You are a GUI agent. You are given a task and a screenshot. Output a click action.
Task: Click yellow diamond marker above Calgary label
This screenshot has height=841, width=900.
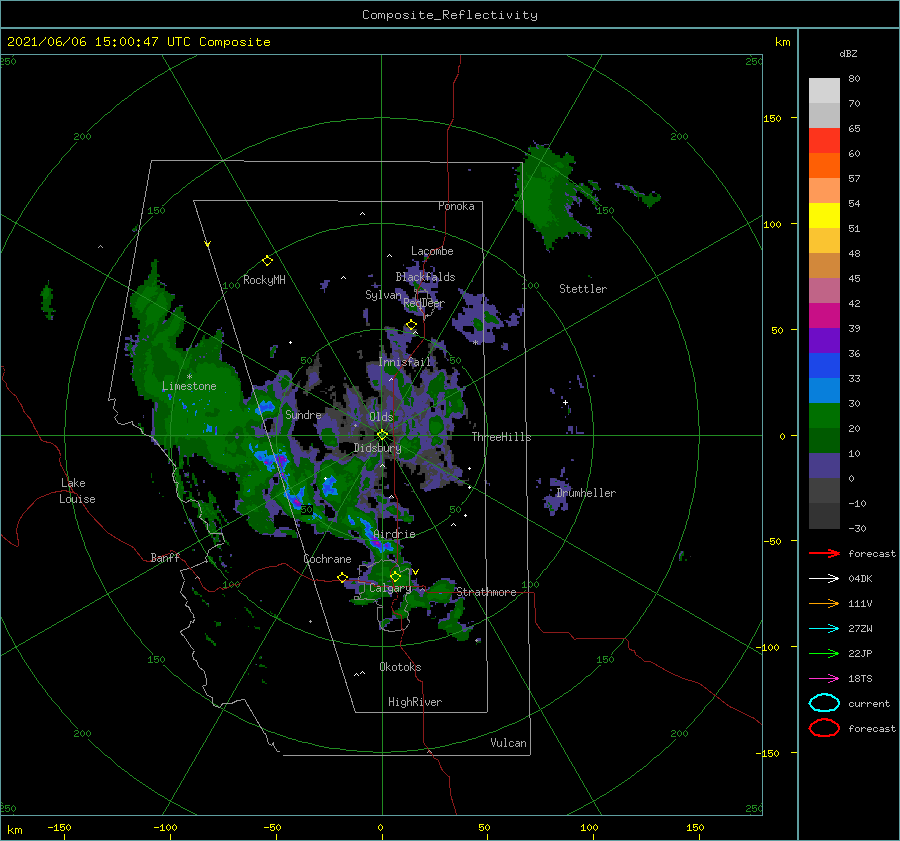395,576
